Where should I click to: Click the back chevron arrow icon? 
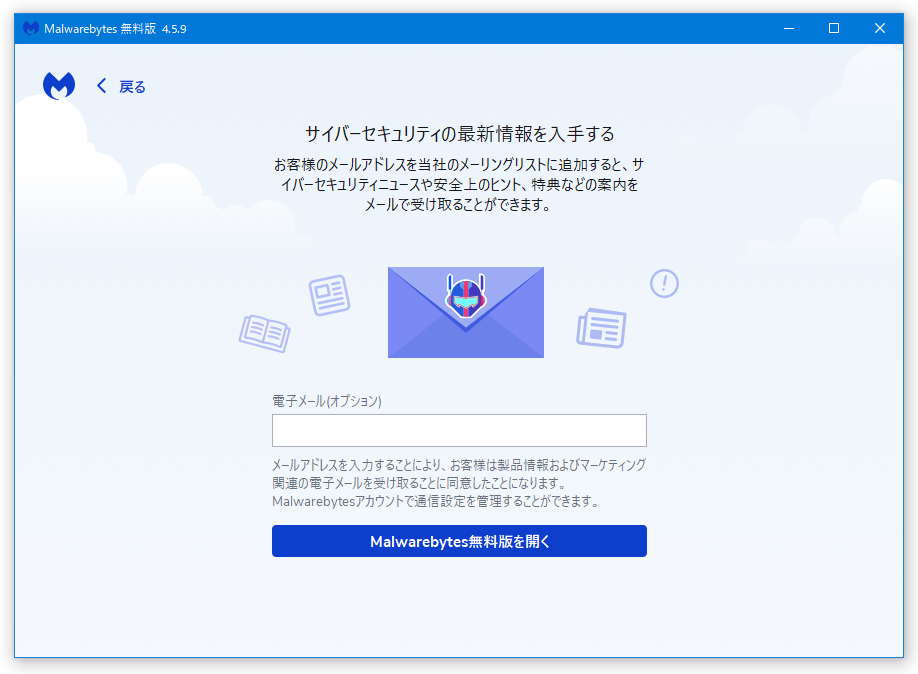tap(101, 86)
